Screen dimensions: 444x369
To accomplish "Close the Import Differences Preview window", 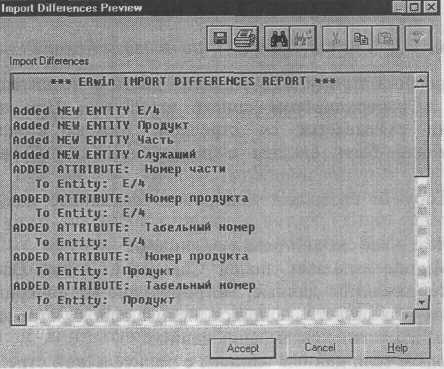I will click(x=432, y=7).
